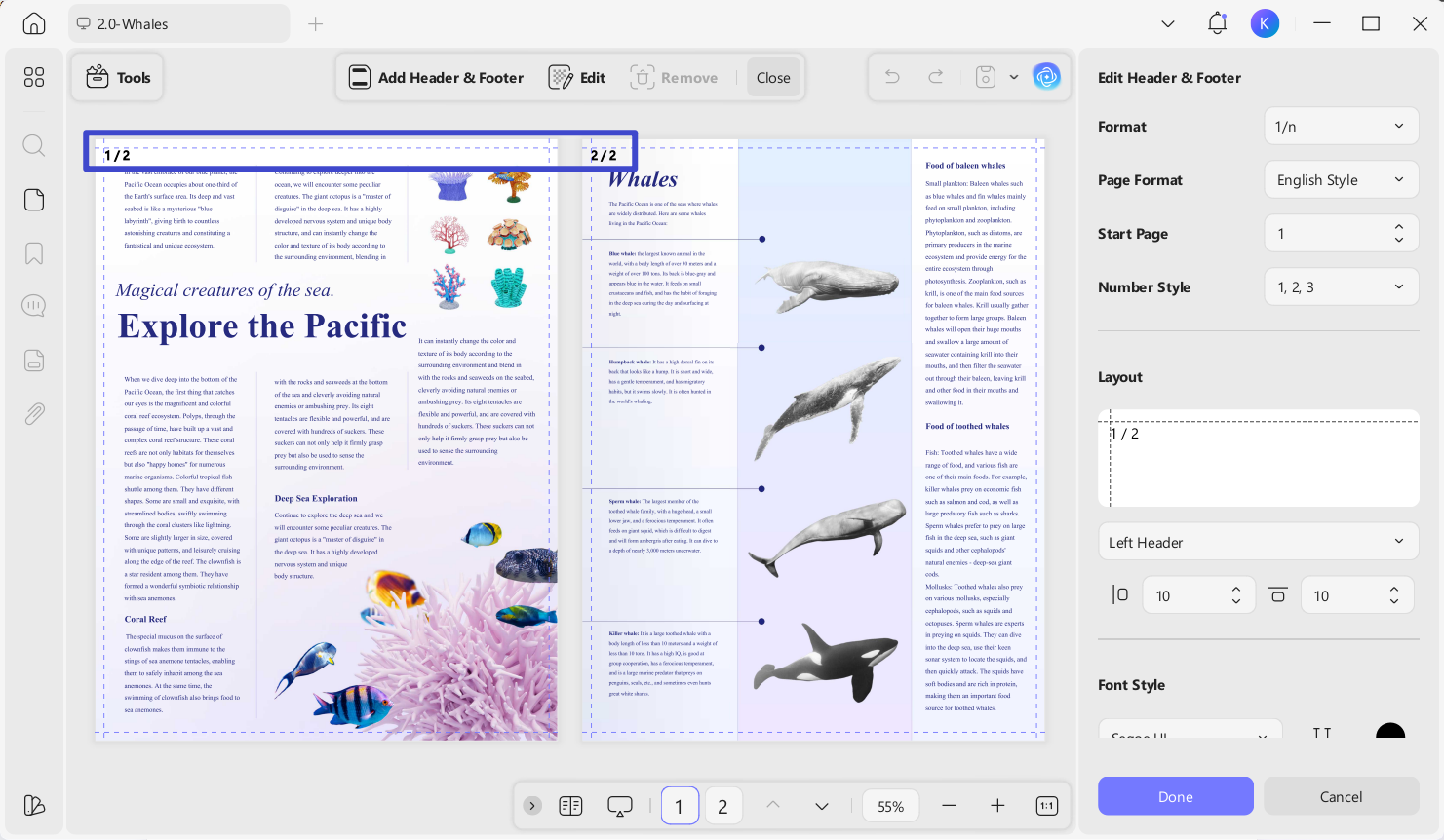Click Remove header and footer
This screenshot has width=1444, height=840.
(674, 78)
